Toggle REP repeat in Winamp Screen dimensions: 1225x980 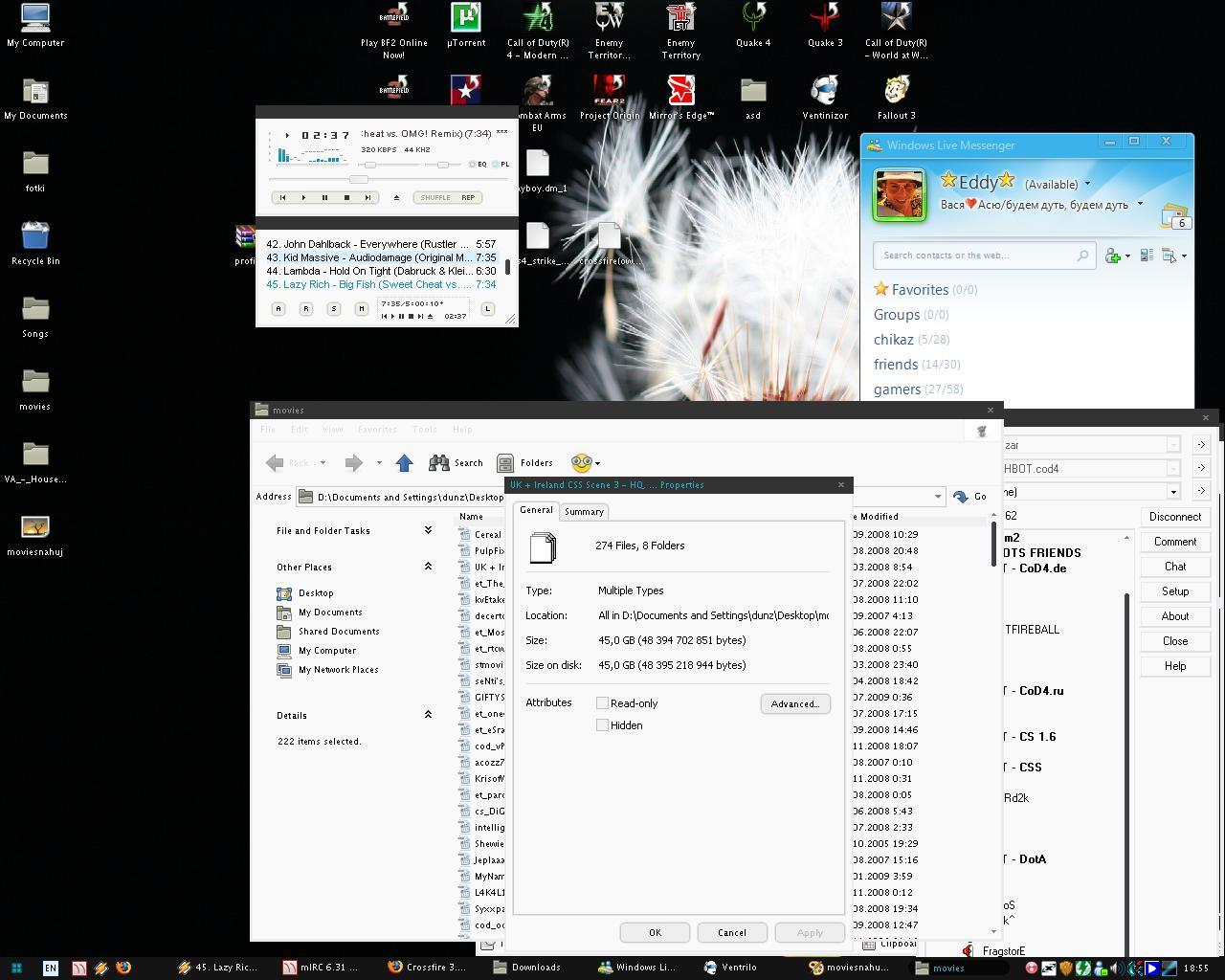click(x=468, y=197)
